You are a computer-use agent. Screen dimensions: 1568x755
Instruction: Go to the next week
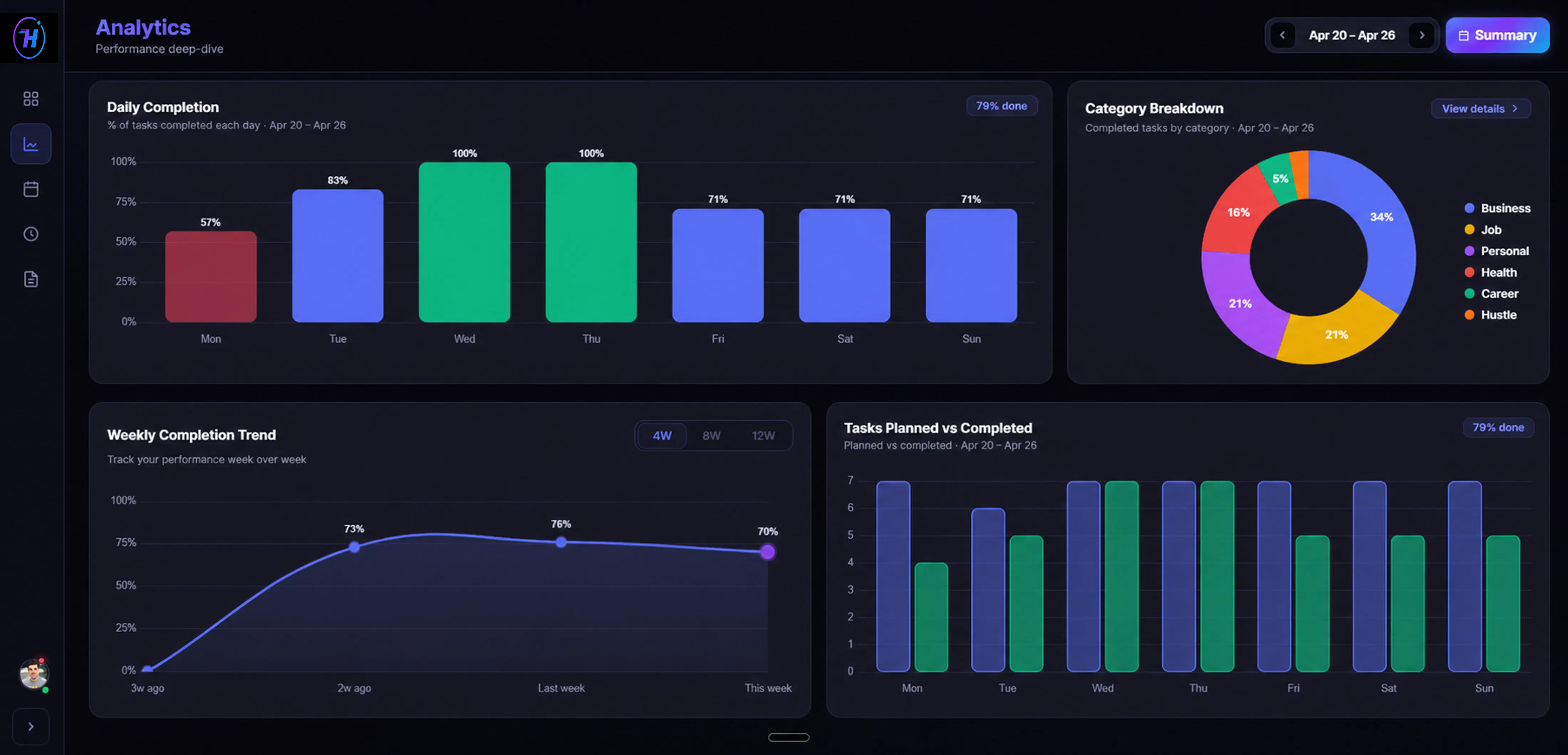click(x=1422, y=35)
